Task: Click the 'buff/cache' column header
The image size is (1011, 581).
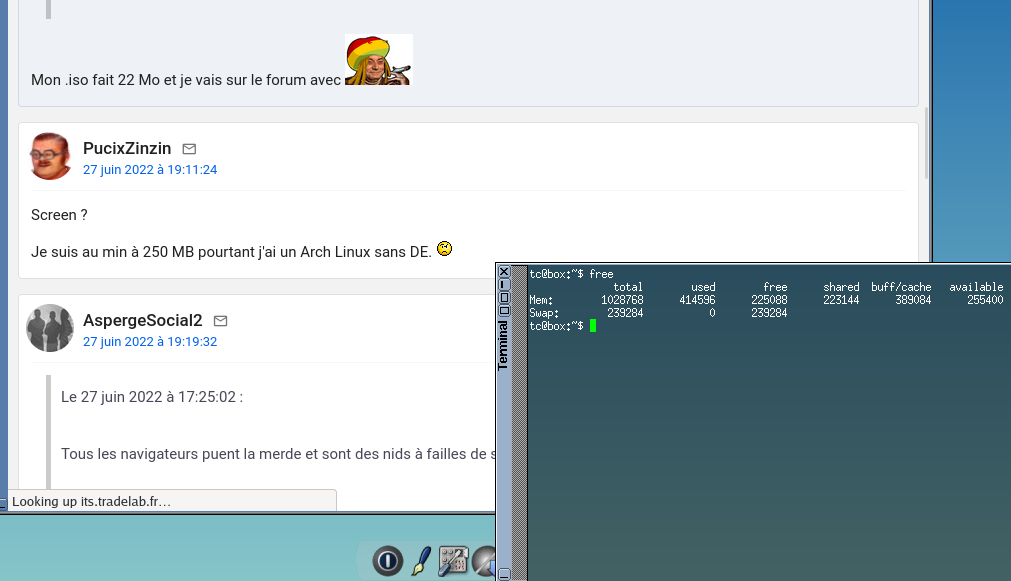Action: pyautogui.click(x=901, y=287)
